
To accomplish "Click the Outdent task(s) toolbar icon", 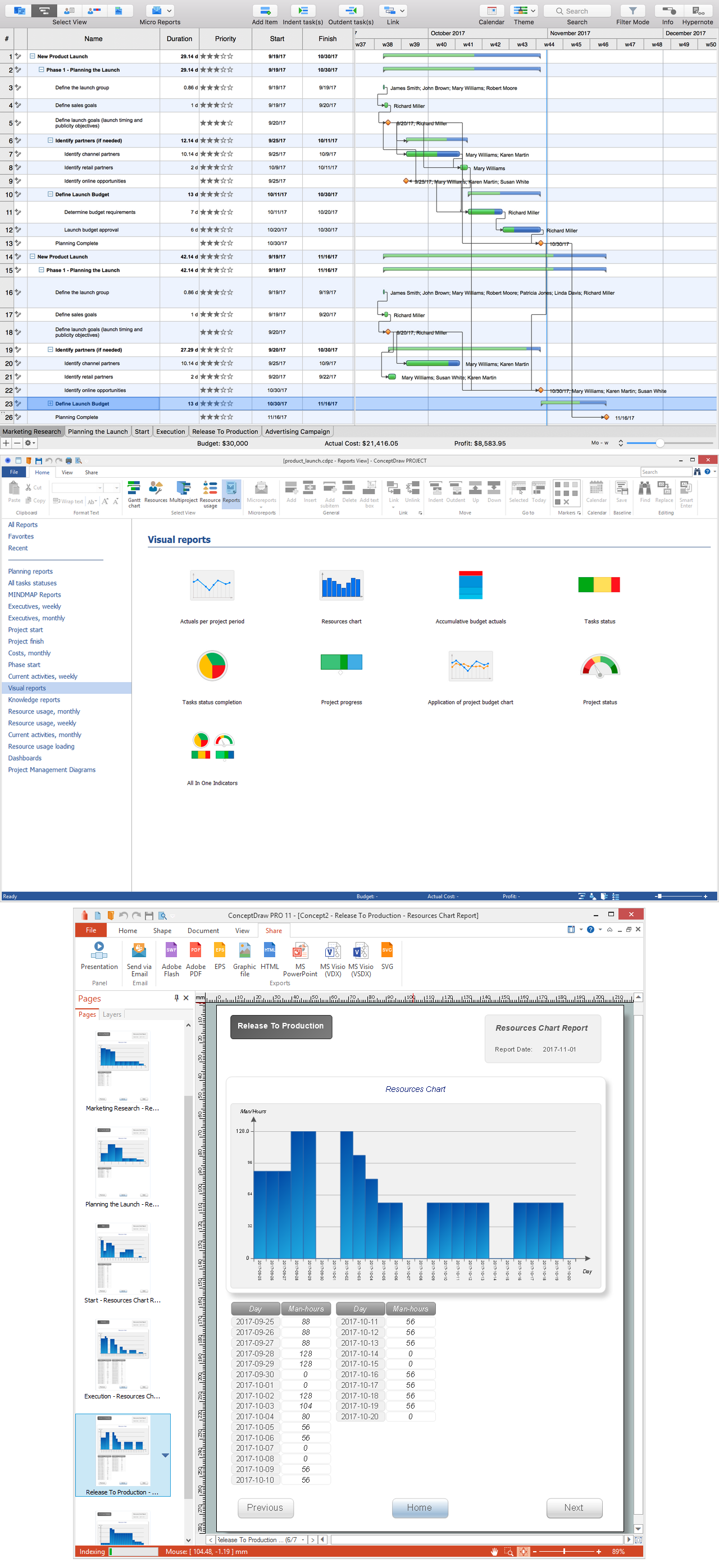I will 351,11.
